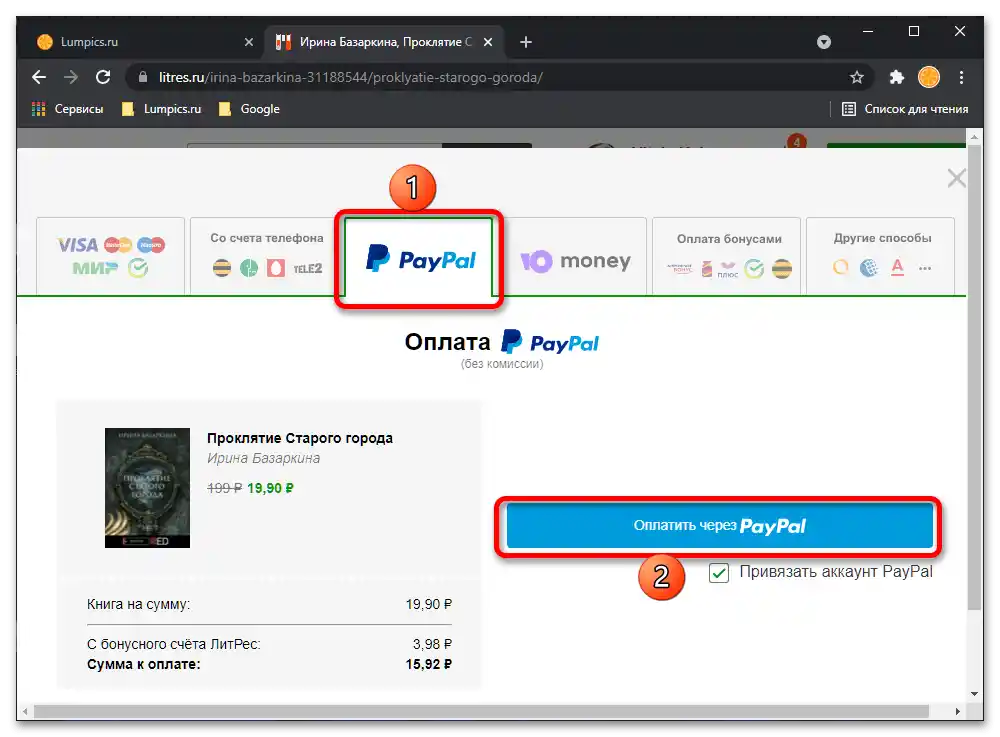
Task: Click the MTS icon under phone payment
Action: [x=276, y=268]
